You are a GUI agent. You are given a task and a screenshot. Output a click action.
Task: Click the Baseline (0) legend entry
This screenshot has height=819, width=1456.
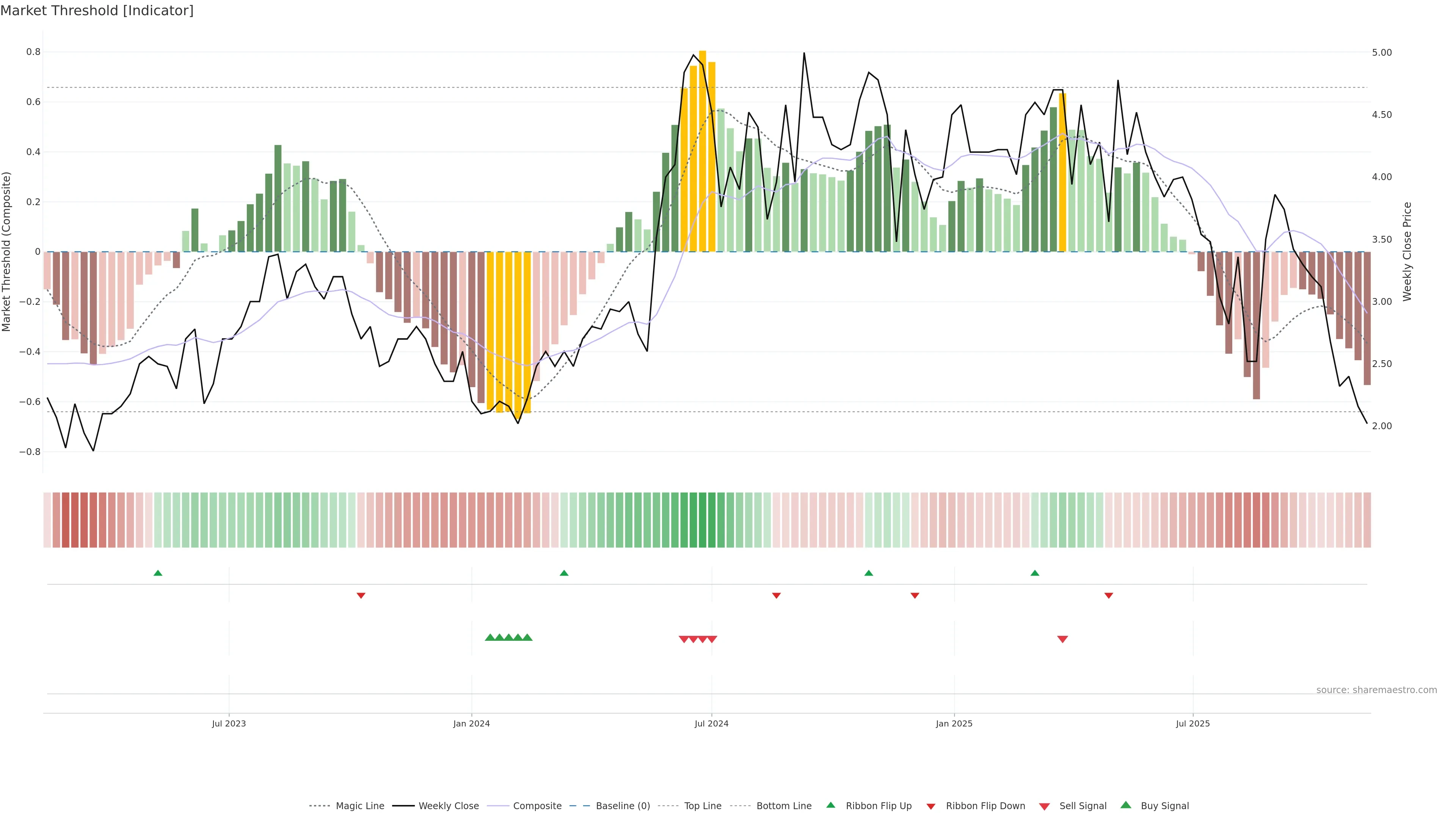pos(623,806)
